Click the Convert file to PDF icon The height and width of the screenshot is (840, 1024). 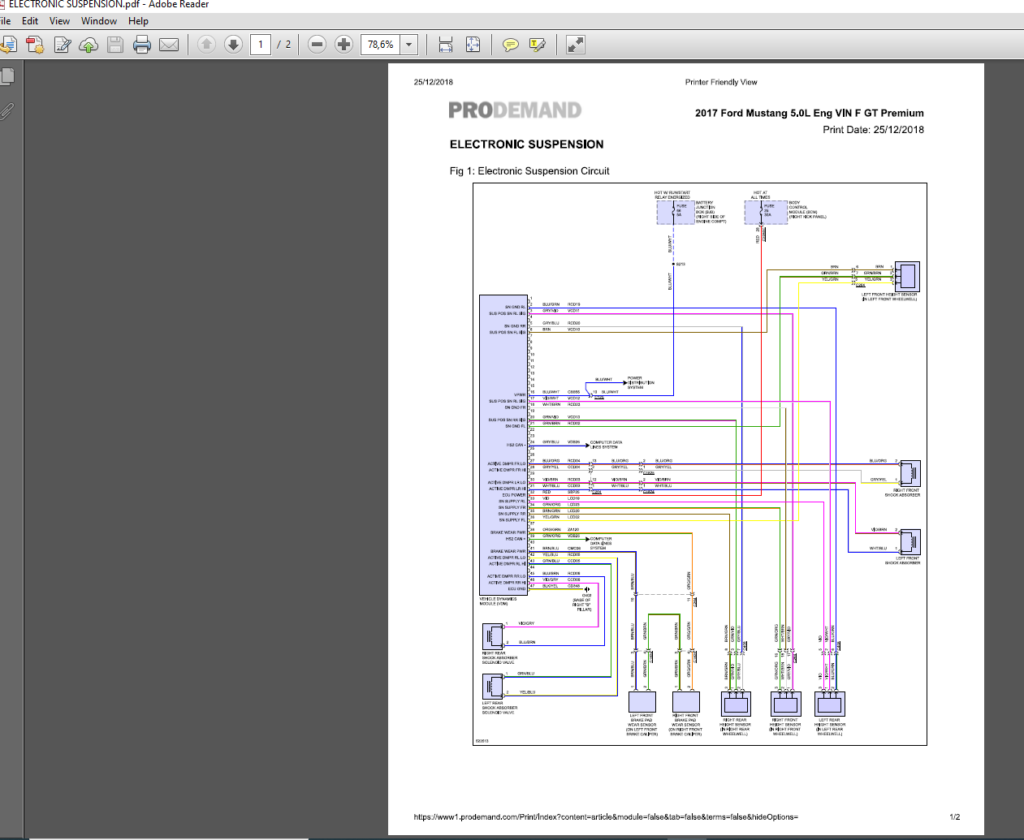coord(8,44)
